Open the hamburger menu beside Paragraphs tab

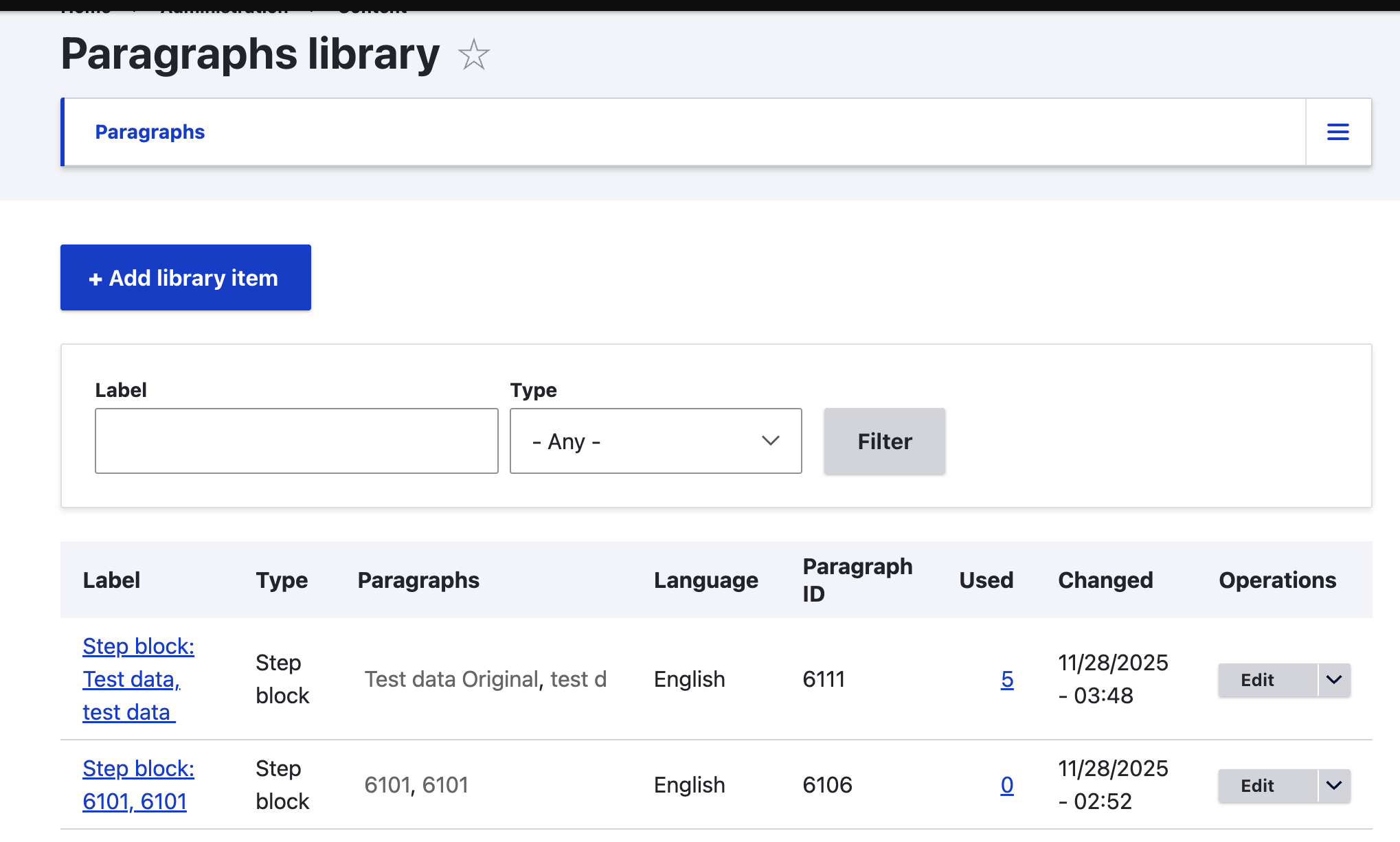(1337, 132)
